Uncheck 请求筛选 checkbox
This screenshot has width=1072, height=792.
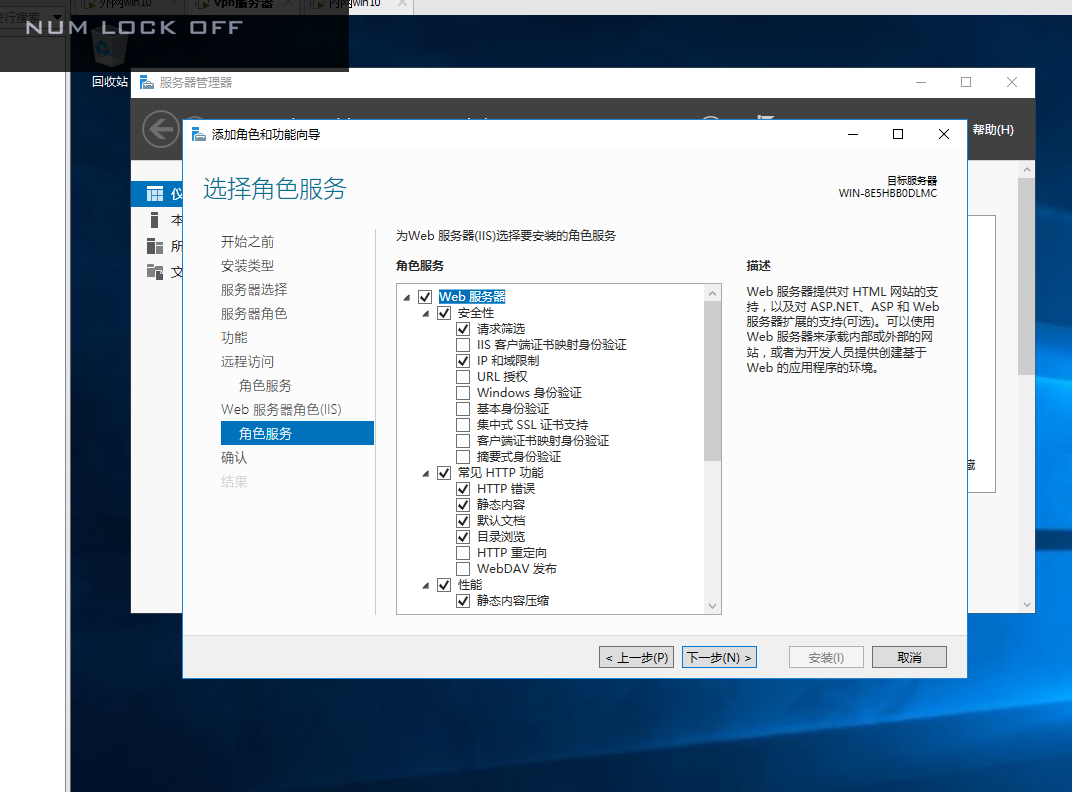click(463, 329)
